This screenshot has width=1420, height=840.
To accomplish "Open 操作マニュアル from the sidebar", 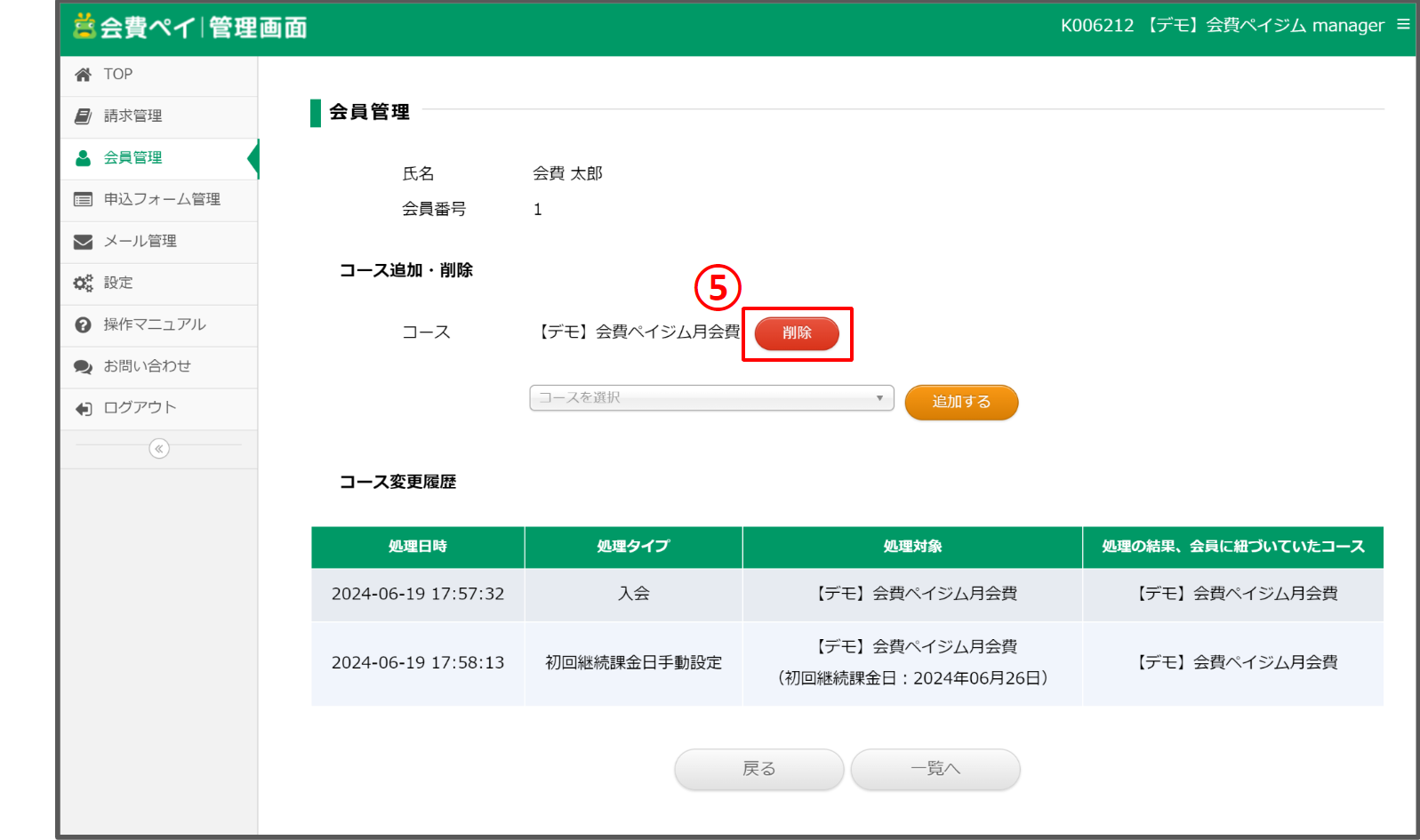I will tap(159, 325).
